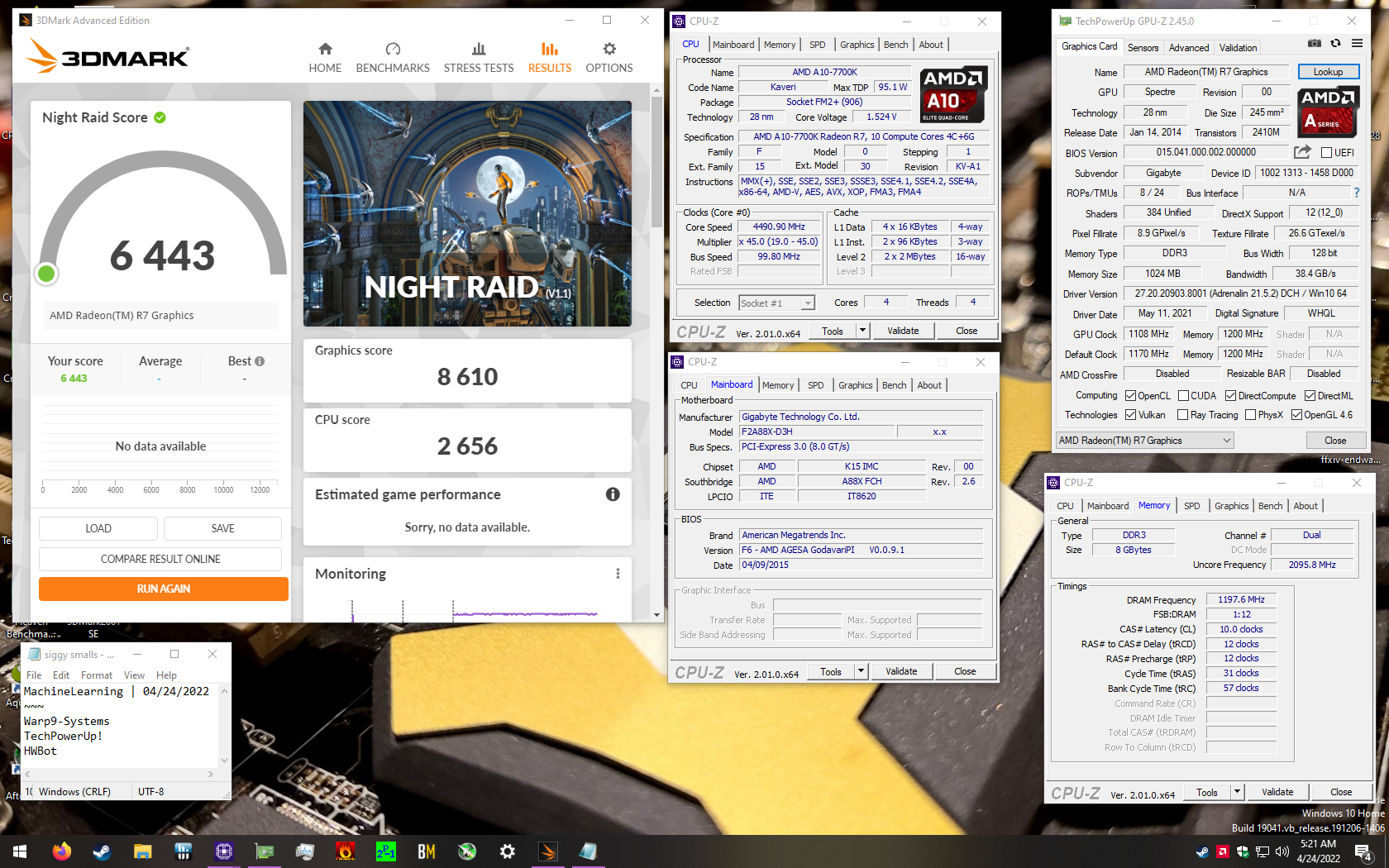This screenshot has height=868, width=1389.
Task: Toggle the DirectML checkbox
Action: (x=1310, y=396)
